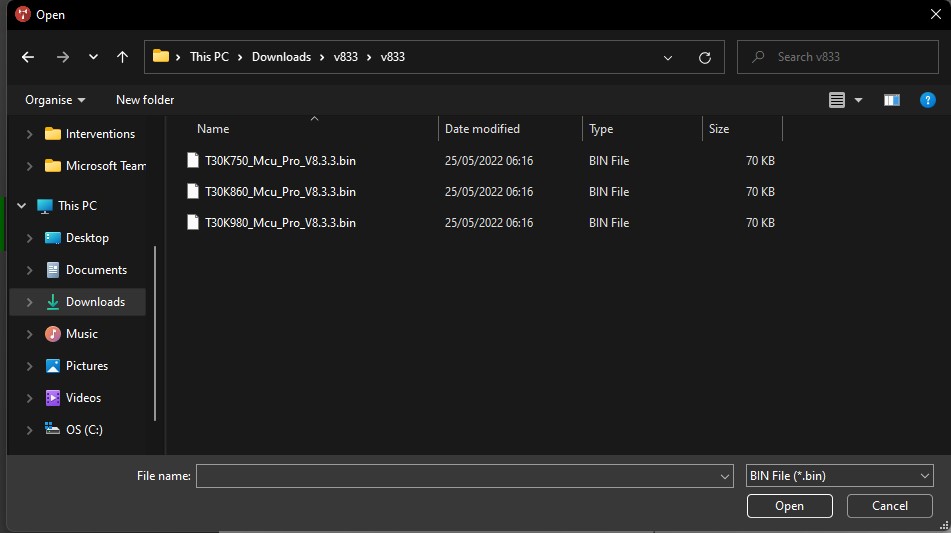The width and height of the screenshot is (951, 533).
Task: Open the Recent locations dropdown arrow
Action: pos(93,57)
